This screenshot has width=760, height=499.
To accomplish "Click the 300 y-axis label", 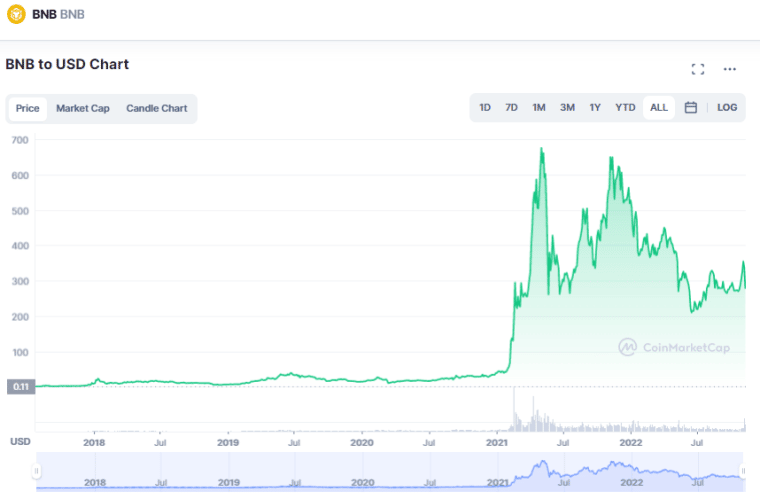I will [20, 281].
